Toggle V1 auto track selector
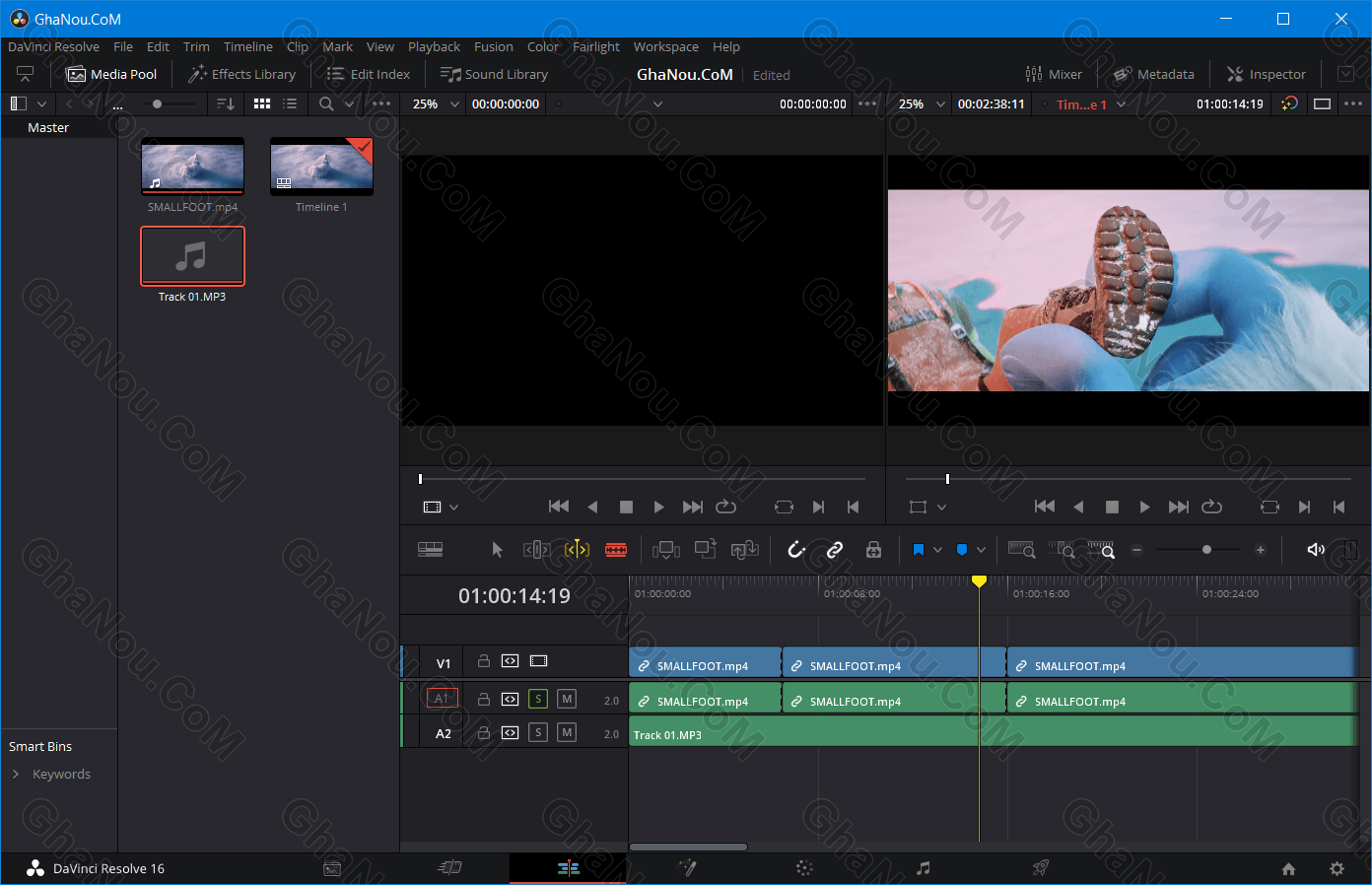The height and width of the screenshot is (885, 1372). (x=510, y=661)
